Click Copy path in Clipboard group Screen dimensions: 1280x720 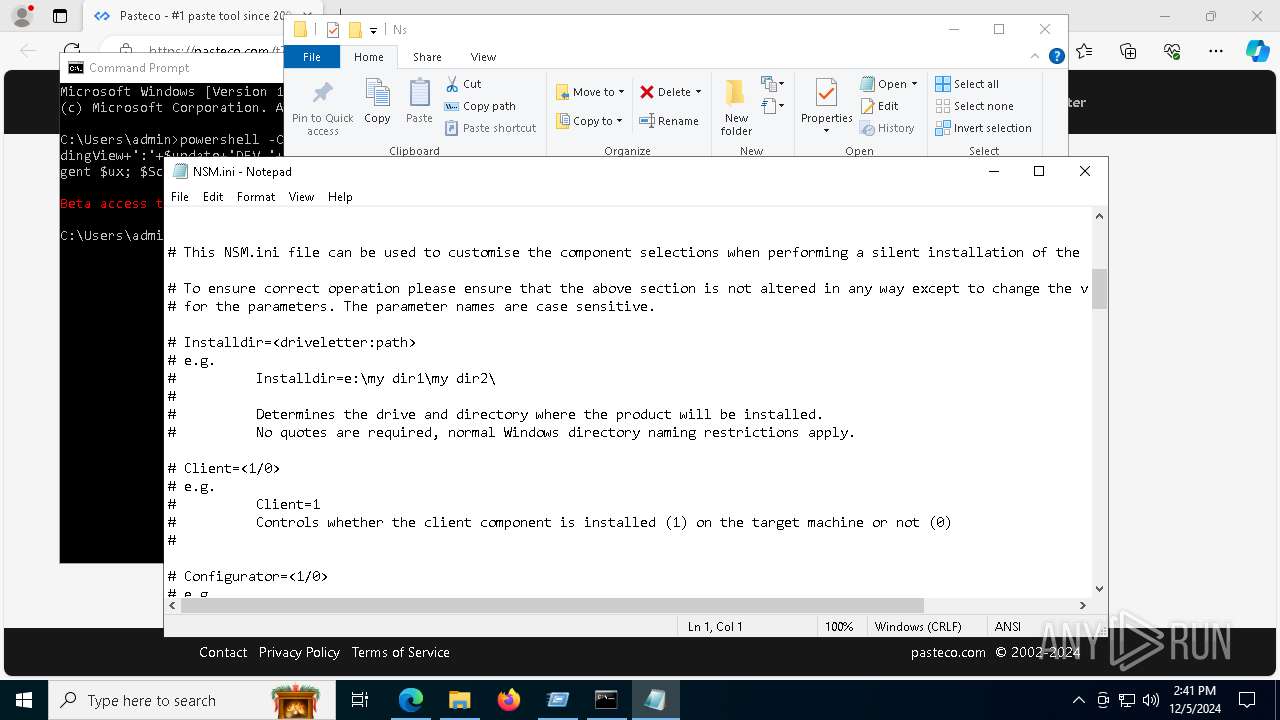coord(480,106)
